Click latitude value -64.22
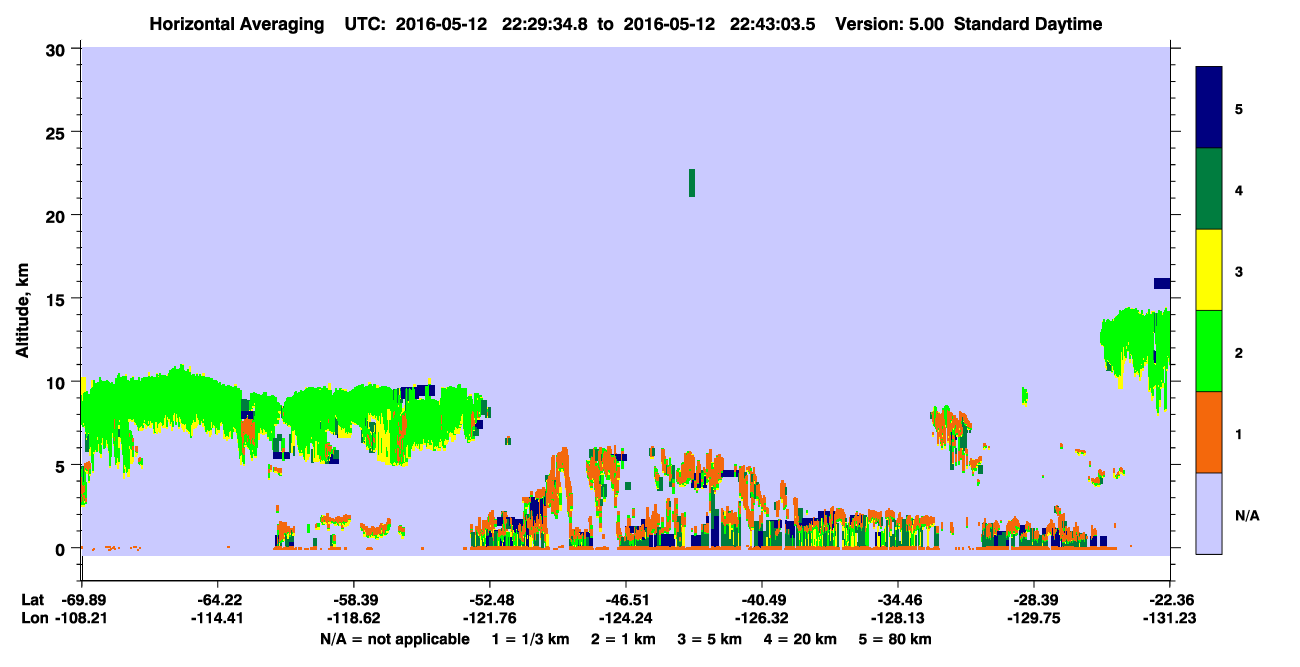The height and width of the screenshot is (667, 1300). coord(217,600)
